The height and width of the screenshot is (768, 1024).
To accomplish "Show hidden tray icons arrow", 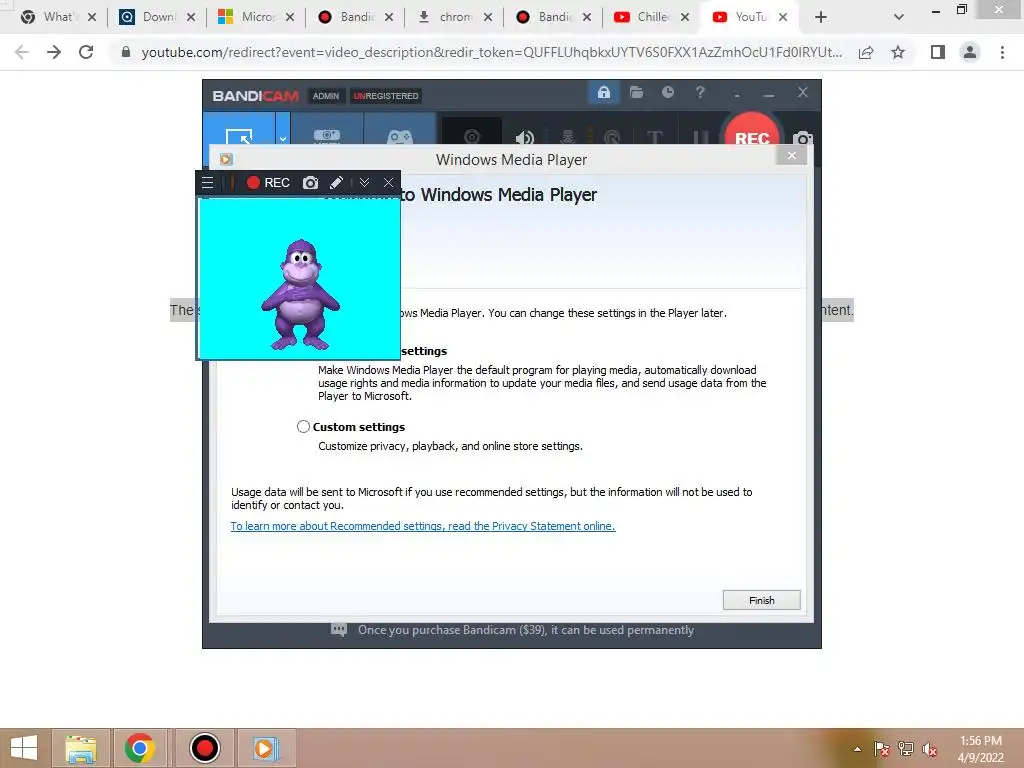I will (857, 749).
